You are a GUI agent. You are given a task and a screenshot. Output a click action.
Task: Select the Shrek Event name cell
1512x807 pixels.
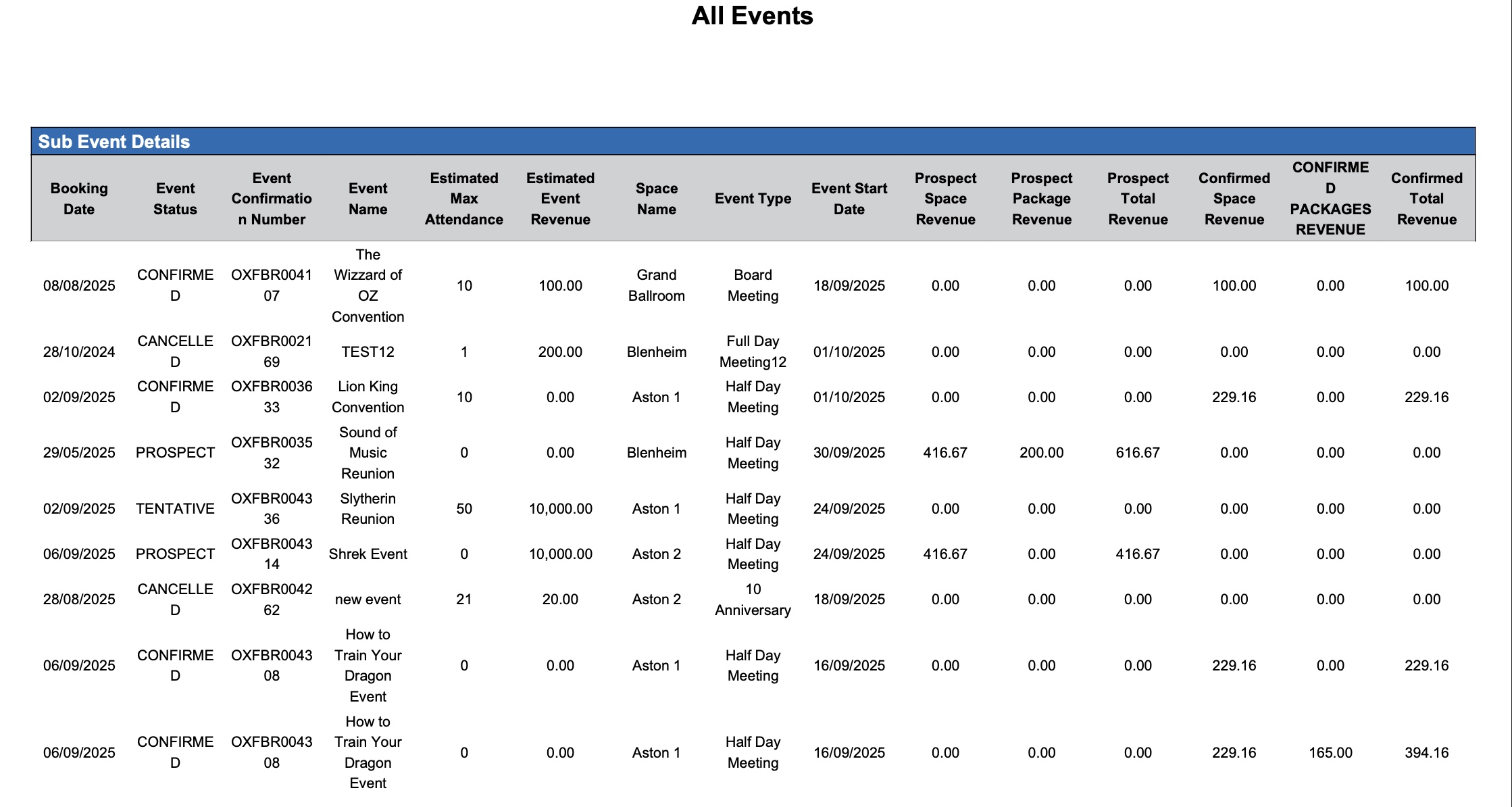click(368, 554)
